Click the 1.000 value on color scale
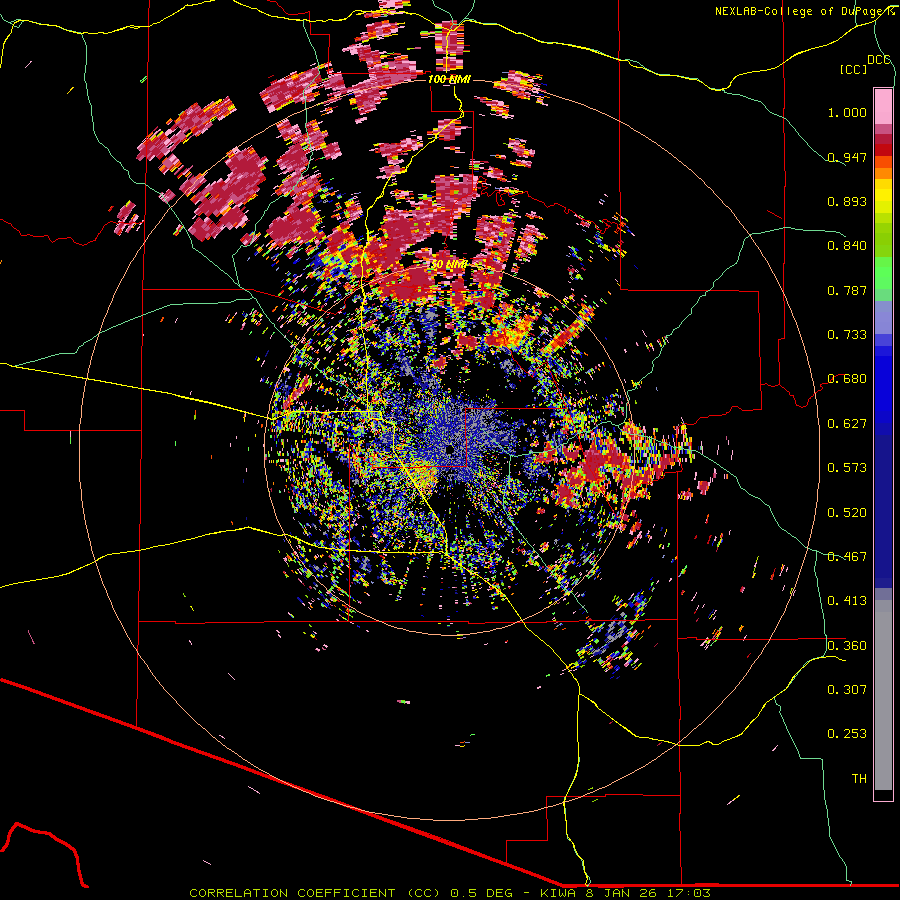This screenshot has height=900, width=900. coord(847,112)
